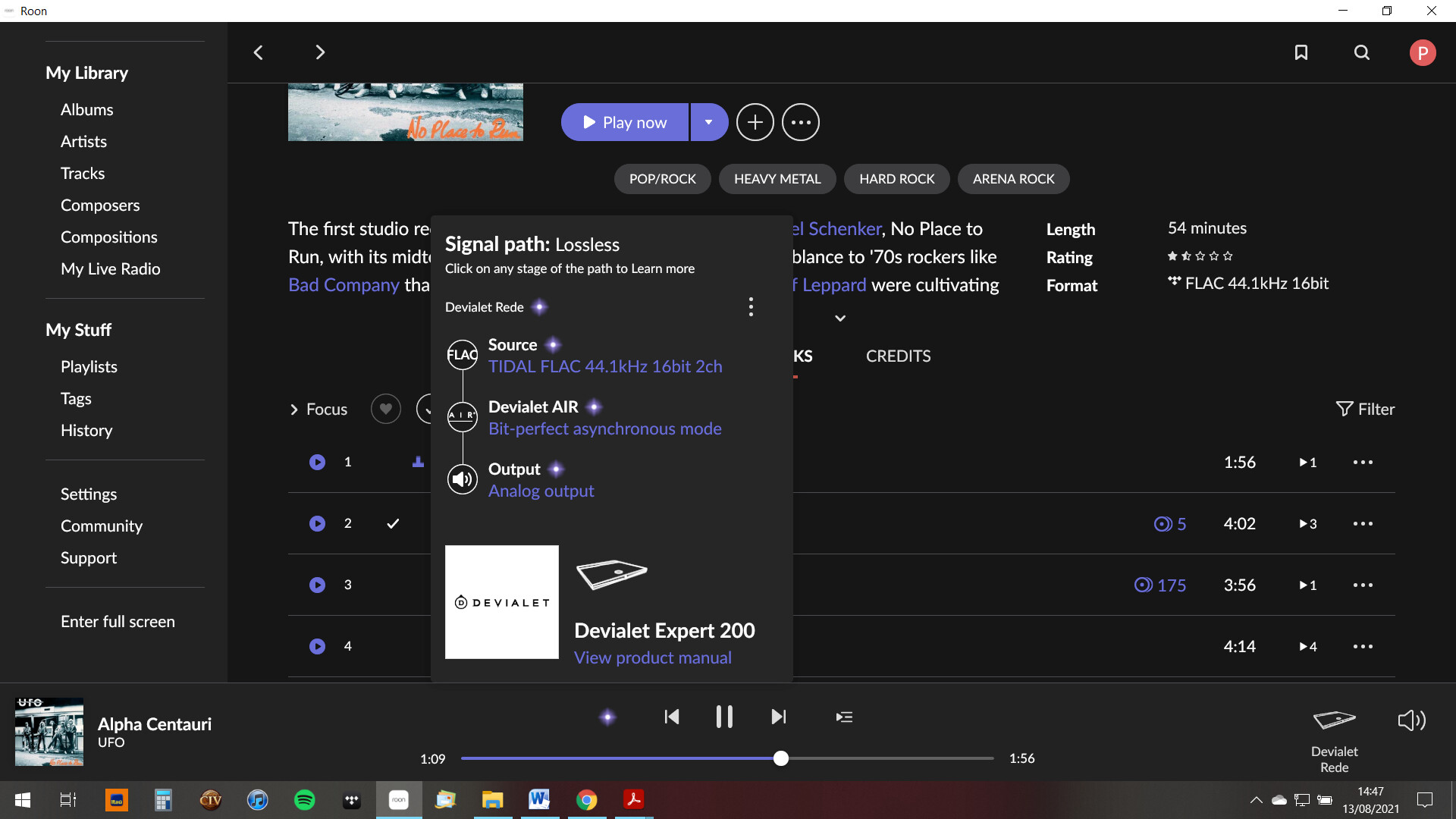
Task: Select the HEAVY METAL genre tag
Action: pyautogui.click(x=777, y=179)
